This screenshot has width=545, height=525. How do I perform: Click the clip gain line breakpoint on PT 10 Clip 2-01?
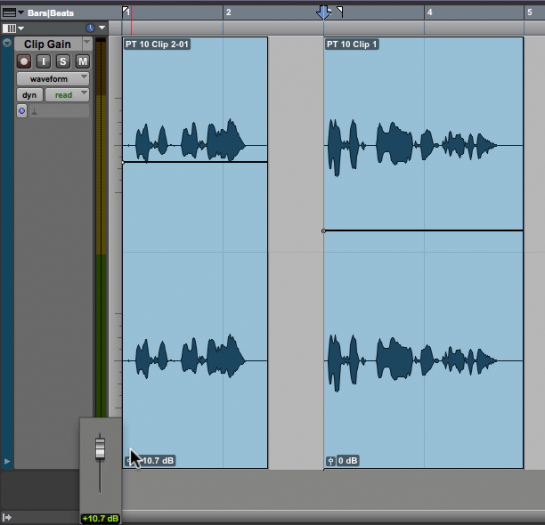pos(123,162)
